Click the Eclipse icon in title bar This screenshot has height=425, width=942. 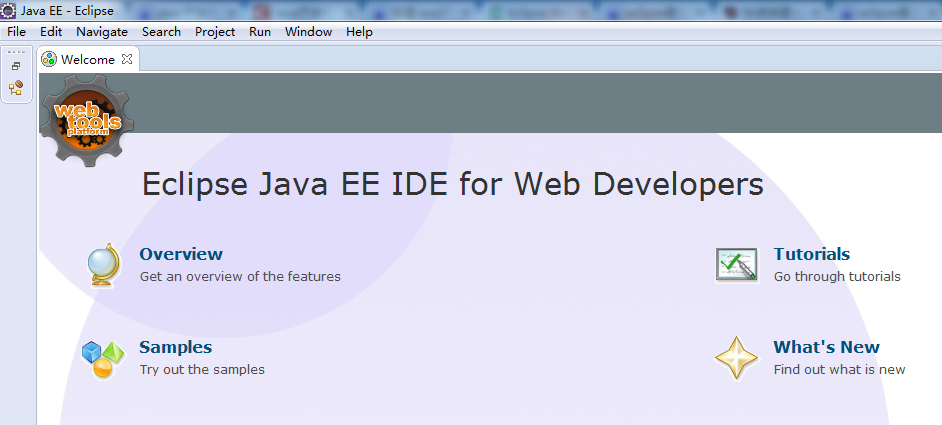pyautogui.click(x=8, y=11)
